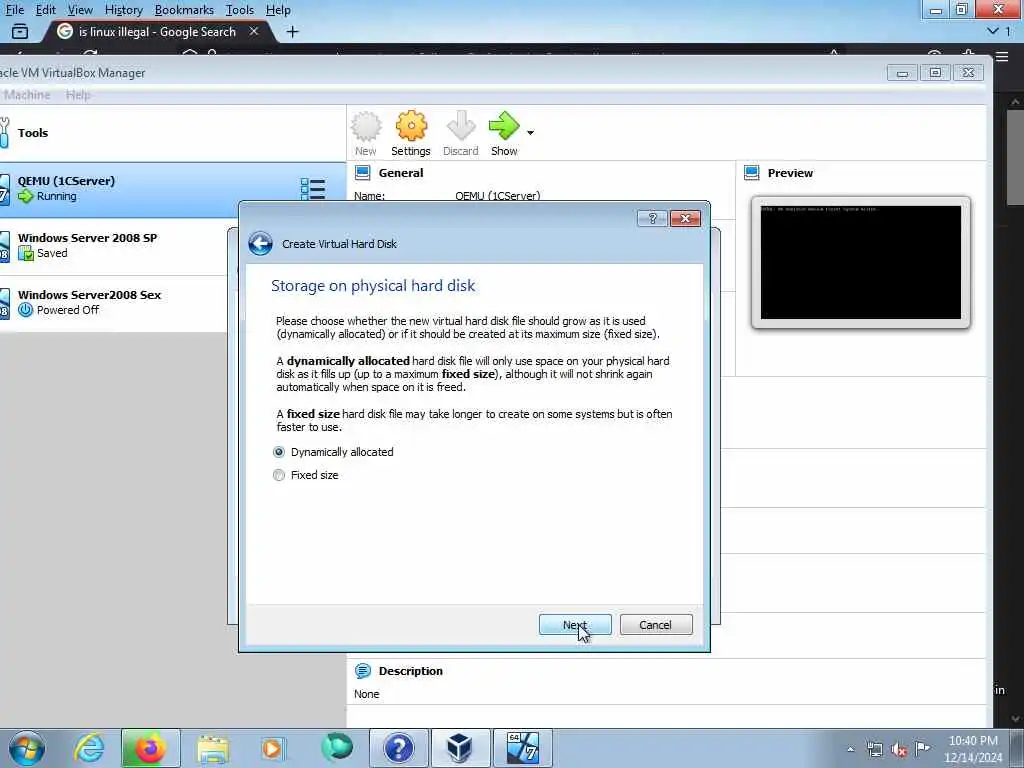Click the blue question mark taskbar icon
This screenshot has height=768, width=1024.
pos(398,748)
